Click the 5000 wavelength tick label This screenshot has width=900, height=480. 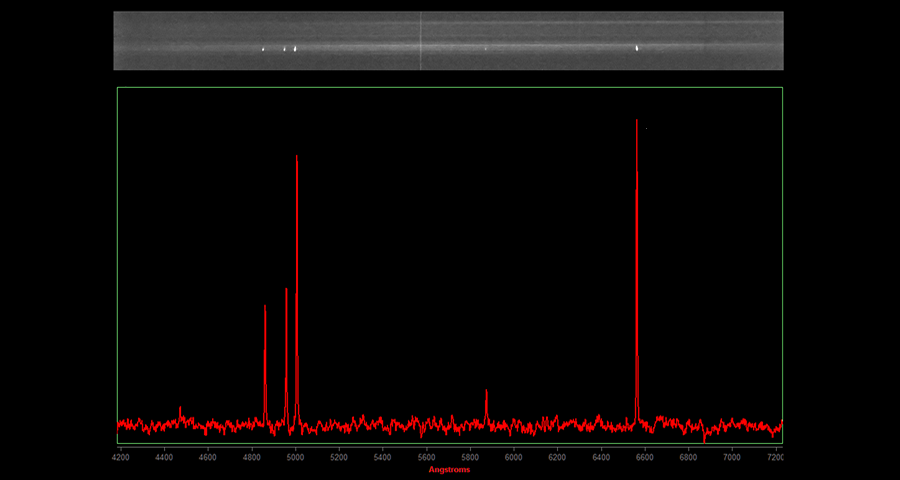point(295,457)
